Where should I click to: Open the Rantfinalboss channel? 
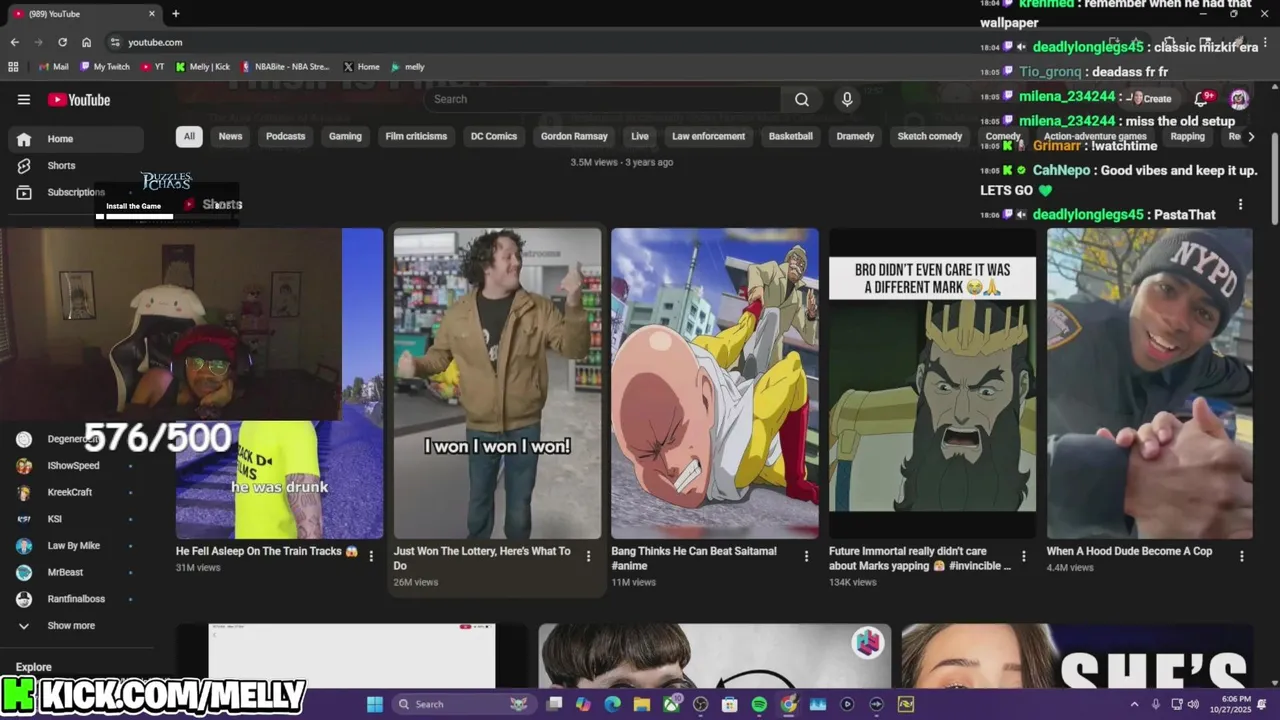tap(76, 599)
